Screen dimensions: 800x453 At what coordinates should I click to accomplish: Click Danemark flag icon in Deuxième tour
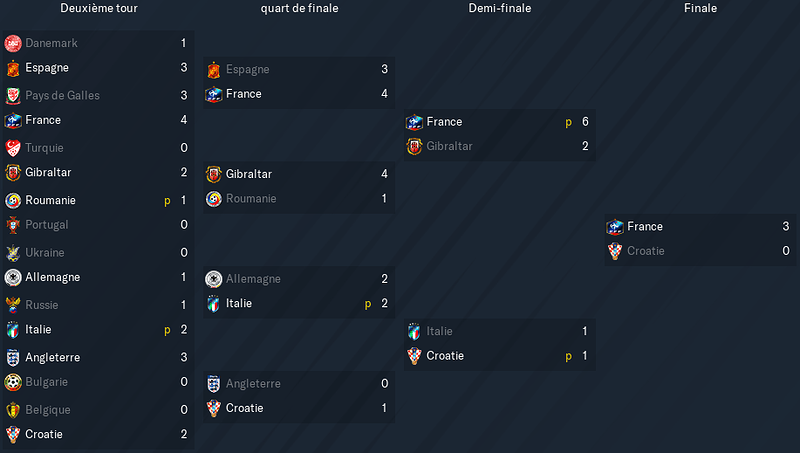click(x=13, y=43)
